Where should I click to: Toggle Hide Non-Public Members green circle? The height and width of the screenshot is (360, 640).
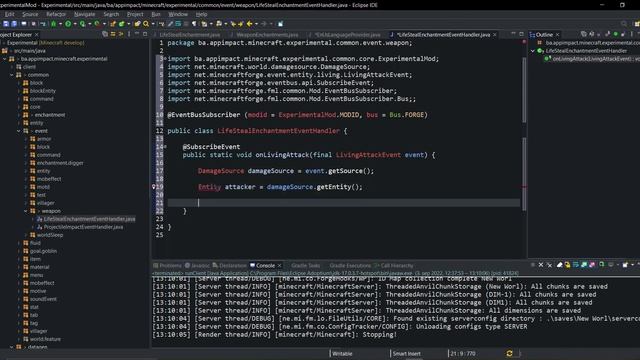[x=616, y=34]
